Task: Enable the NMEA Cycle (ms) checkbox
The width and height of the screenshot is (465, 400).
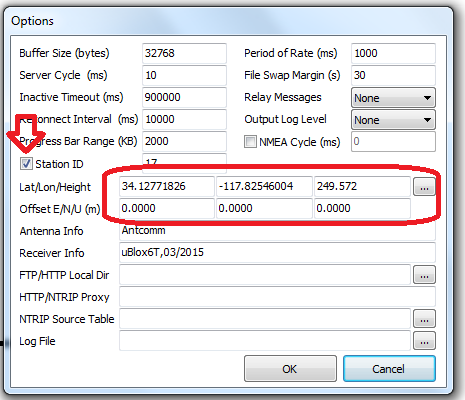Action: pos(250,141)
